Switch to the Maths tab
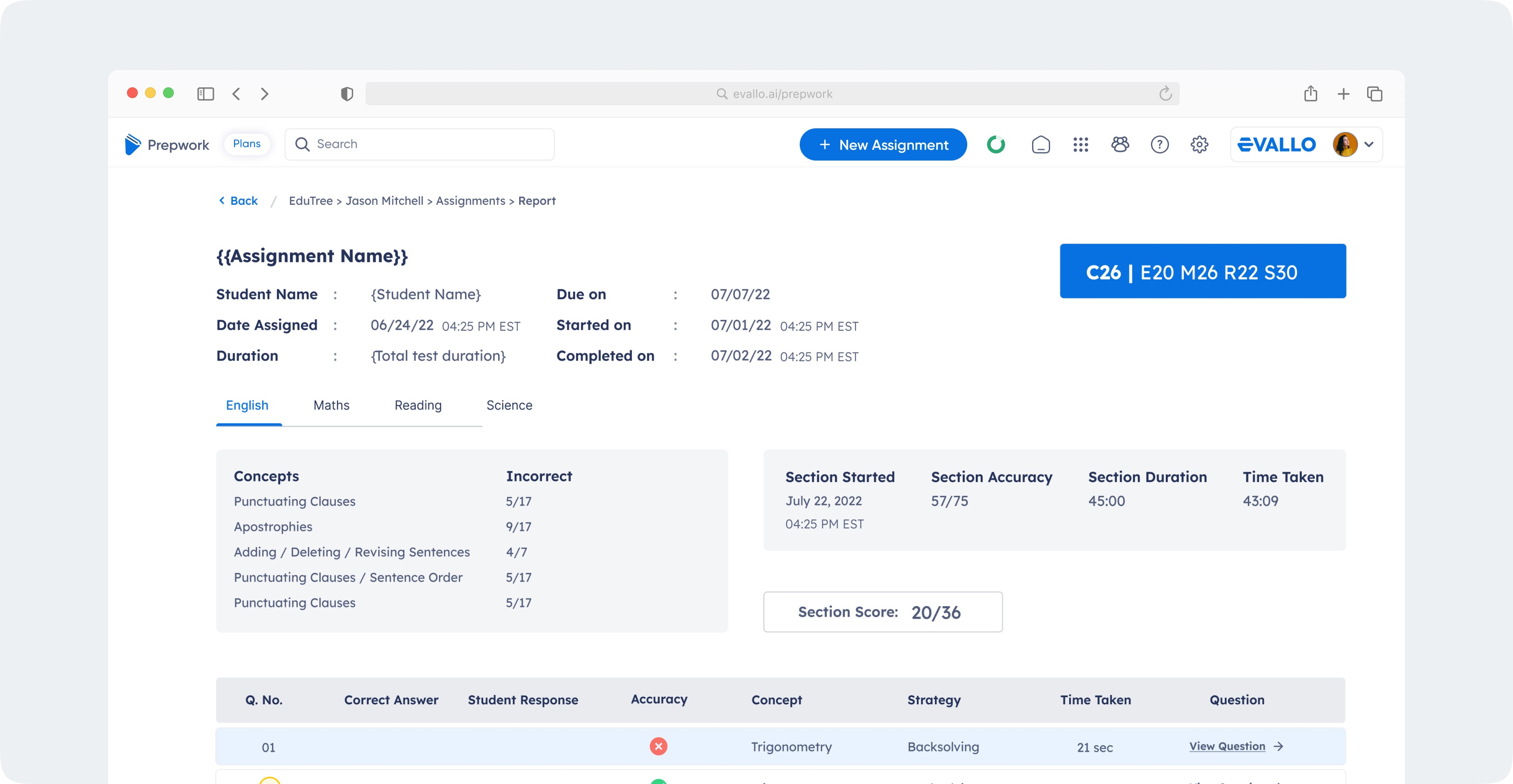The image size is (1513, 784). pos(331,406)
